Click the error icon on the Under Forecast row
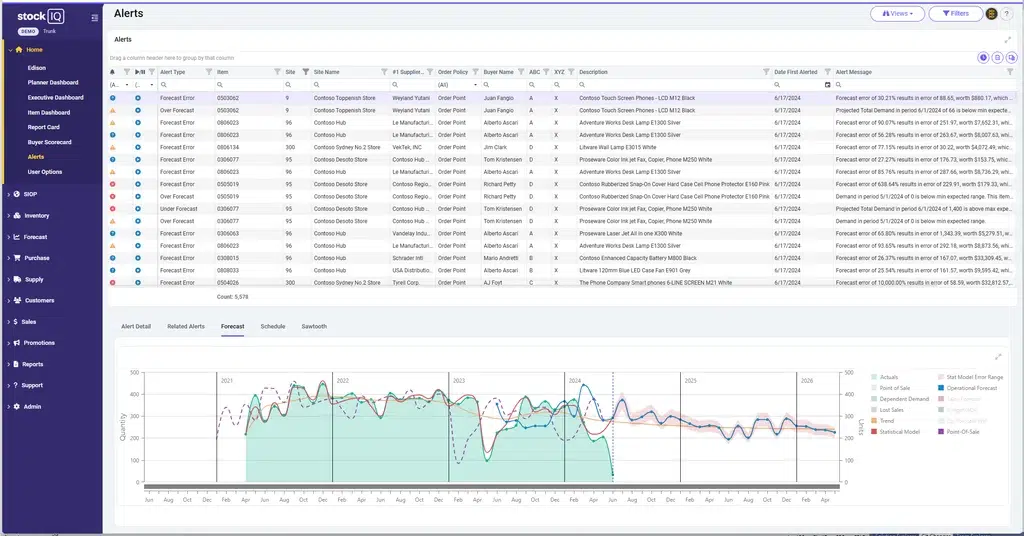The height and width of the screenshot is (536, 1024). (112, 209)
